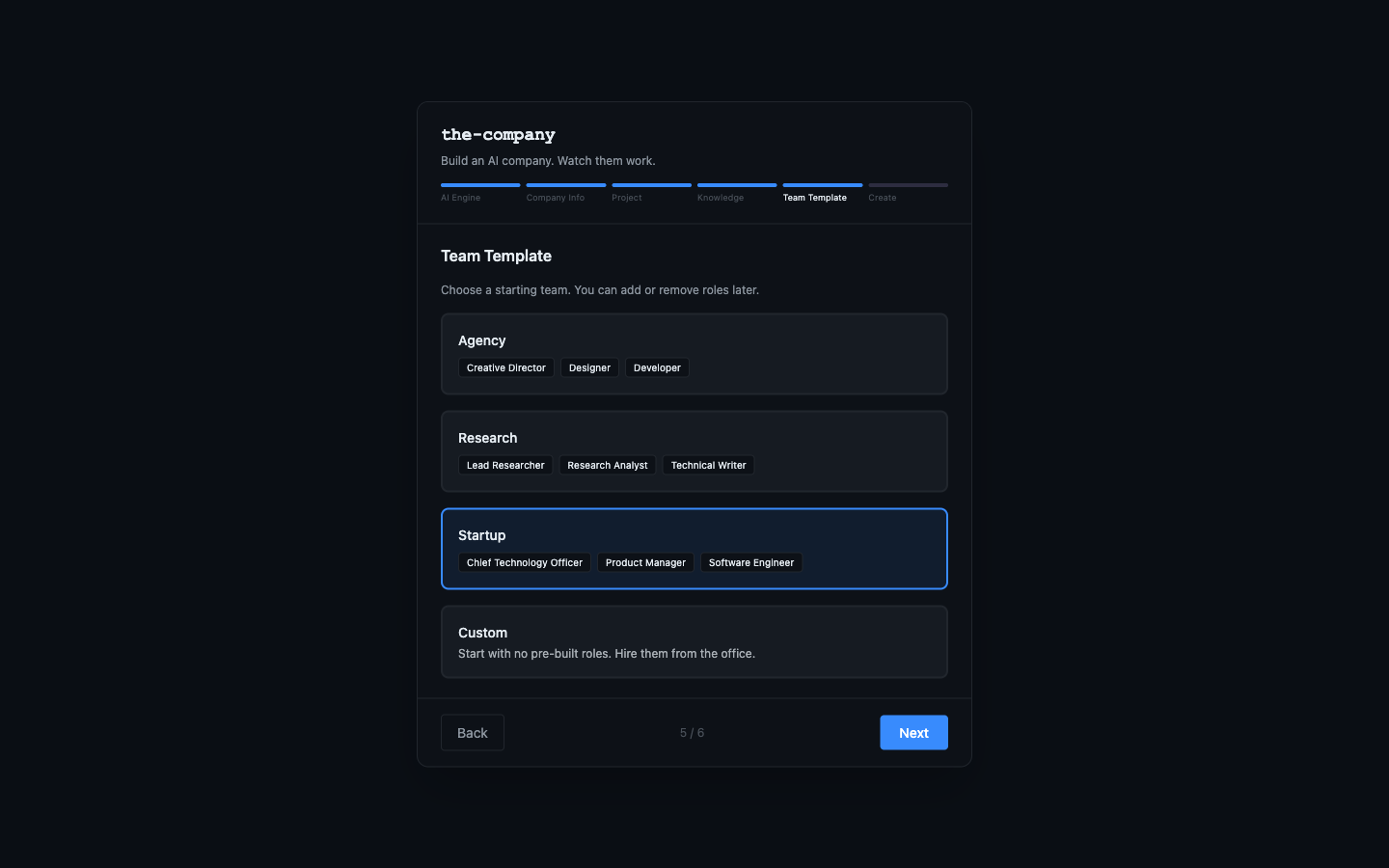Click the Designer role tag

coord(589,367)
